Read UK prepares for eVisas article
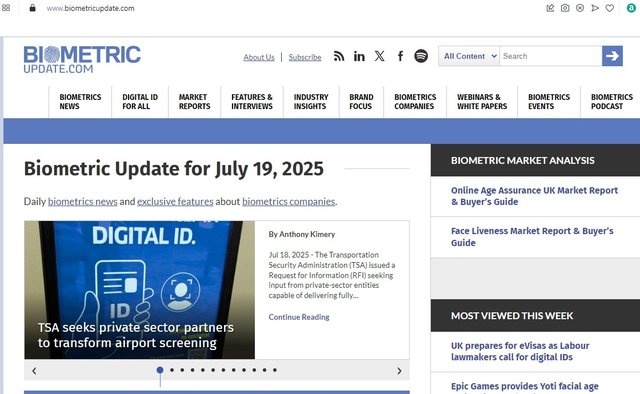Viewport: 640px width, 394px height. 520,351
